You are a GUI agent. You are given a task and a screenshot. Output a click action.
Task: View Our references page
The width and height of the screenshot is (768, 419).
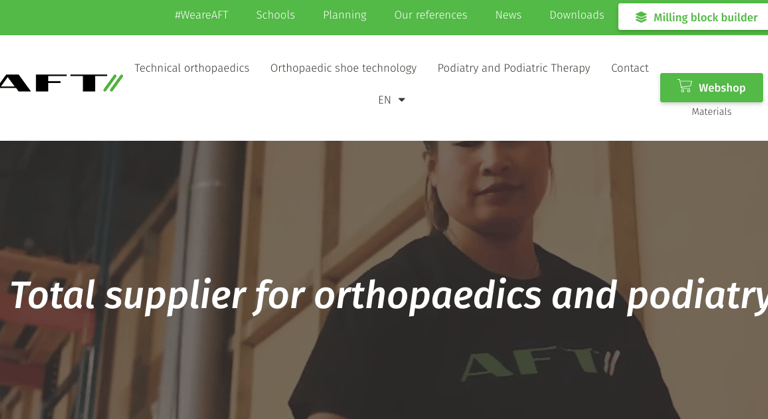click(x=431, y=15)
